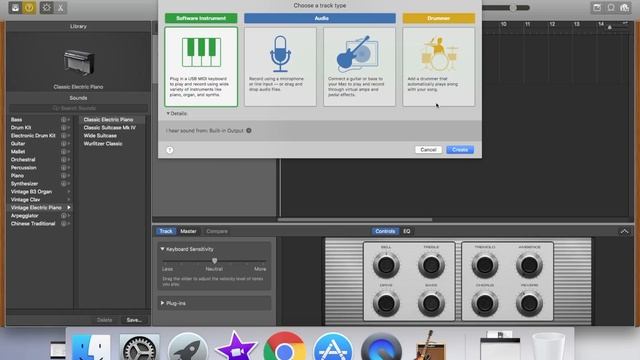Click the Classic Electric Piano instrument image

pyautogui.click(x=79, y=62)
